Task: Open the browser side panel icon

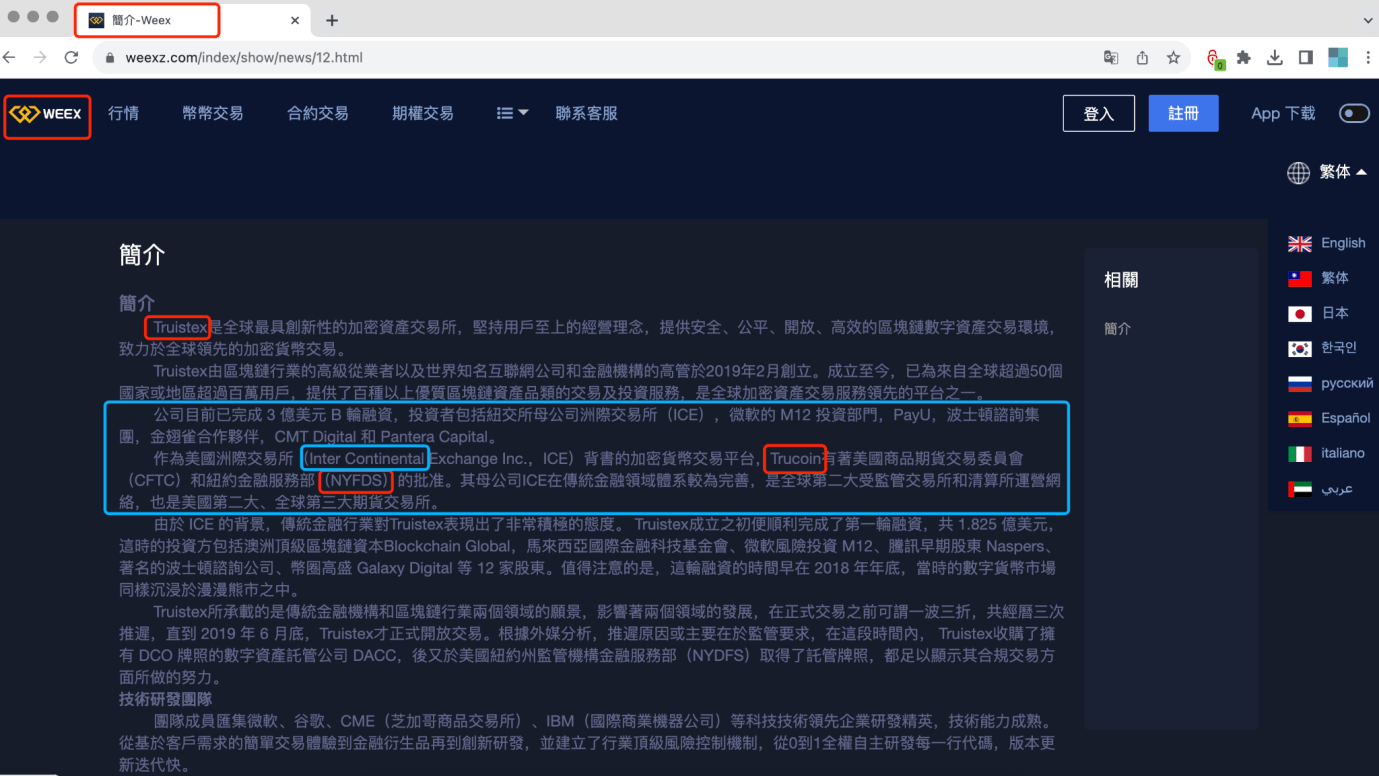Action: pos(1307,57)
